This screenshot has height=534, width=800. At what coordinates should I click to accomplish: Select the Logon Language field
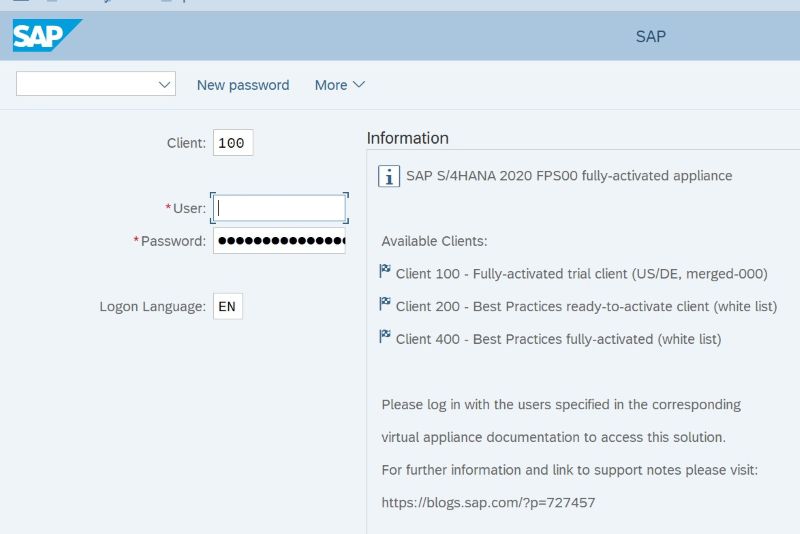228,306
